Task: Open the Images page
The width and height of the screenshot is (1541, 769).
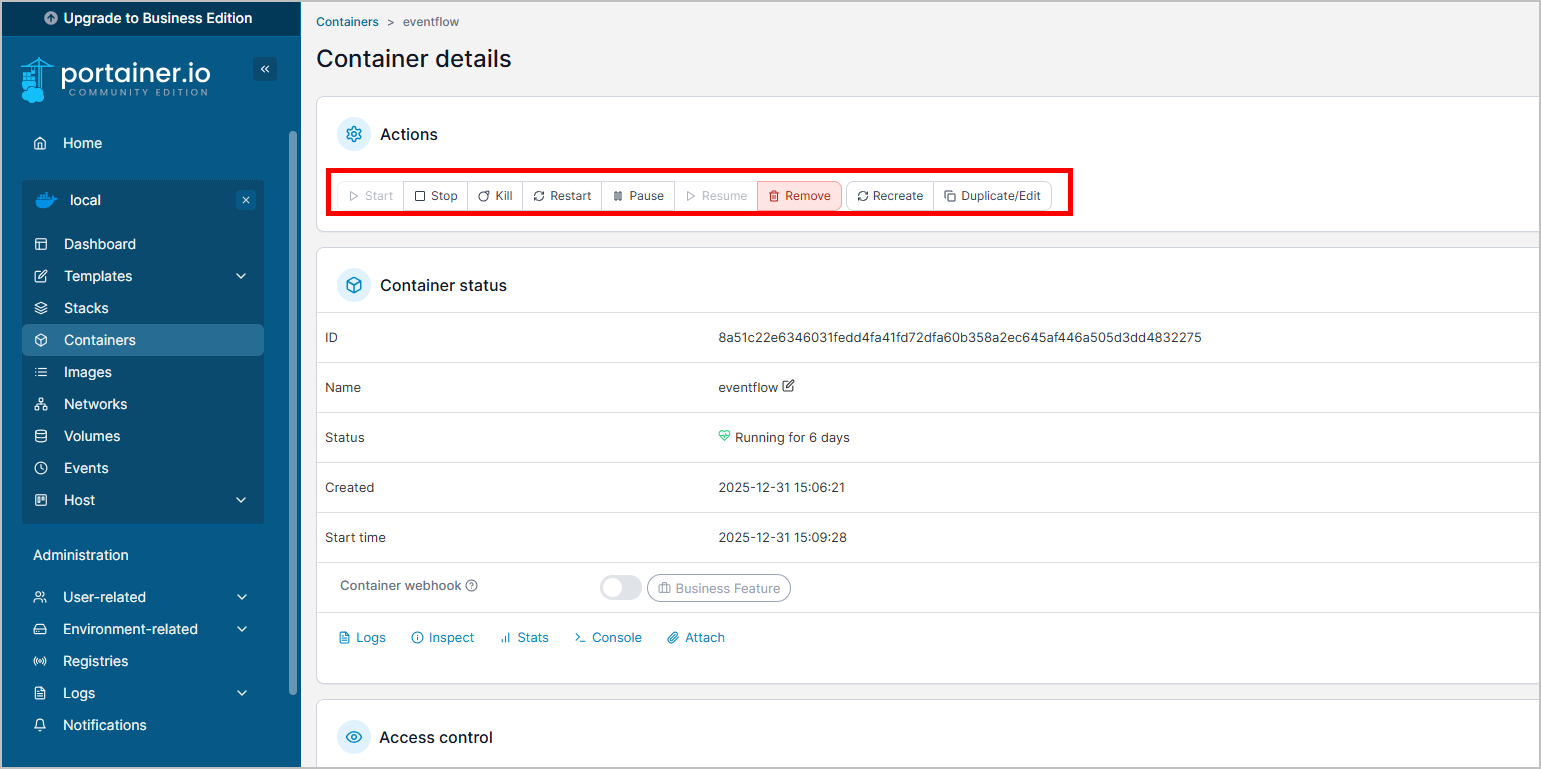Action: (x=88, y=372)
